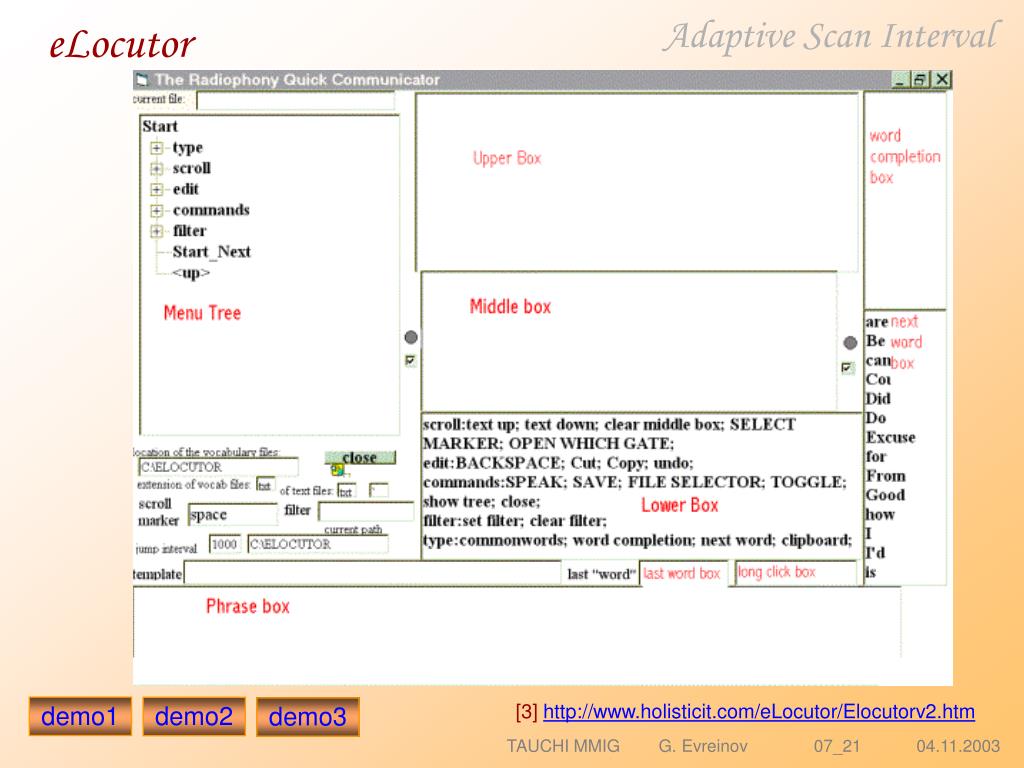The image size is (1024, 768).
Task: Click small icon beneath the close button
Action: pos(338,470)
